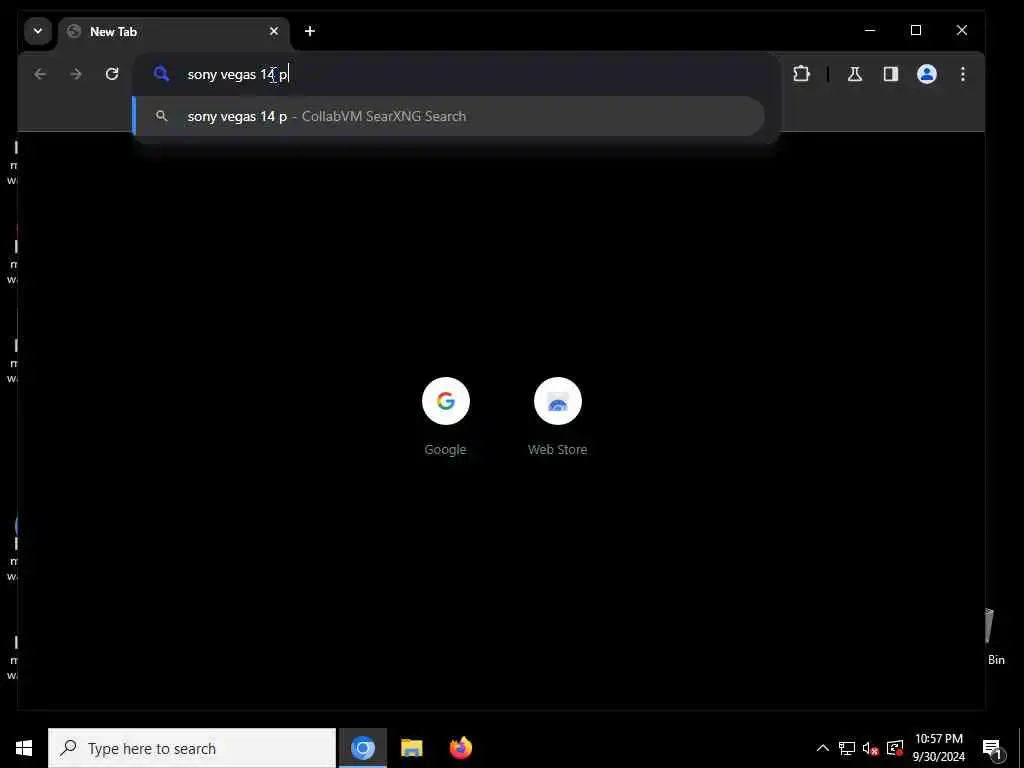This screenshot has width=1024, height=768.
Task: Launch Firefox from the taskbar
Action: [x=460, y=748]
